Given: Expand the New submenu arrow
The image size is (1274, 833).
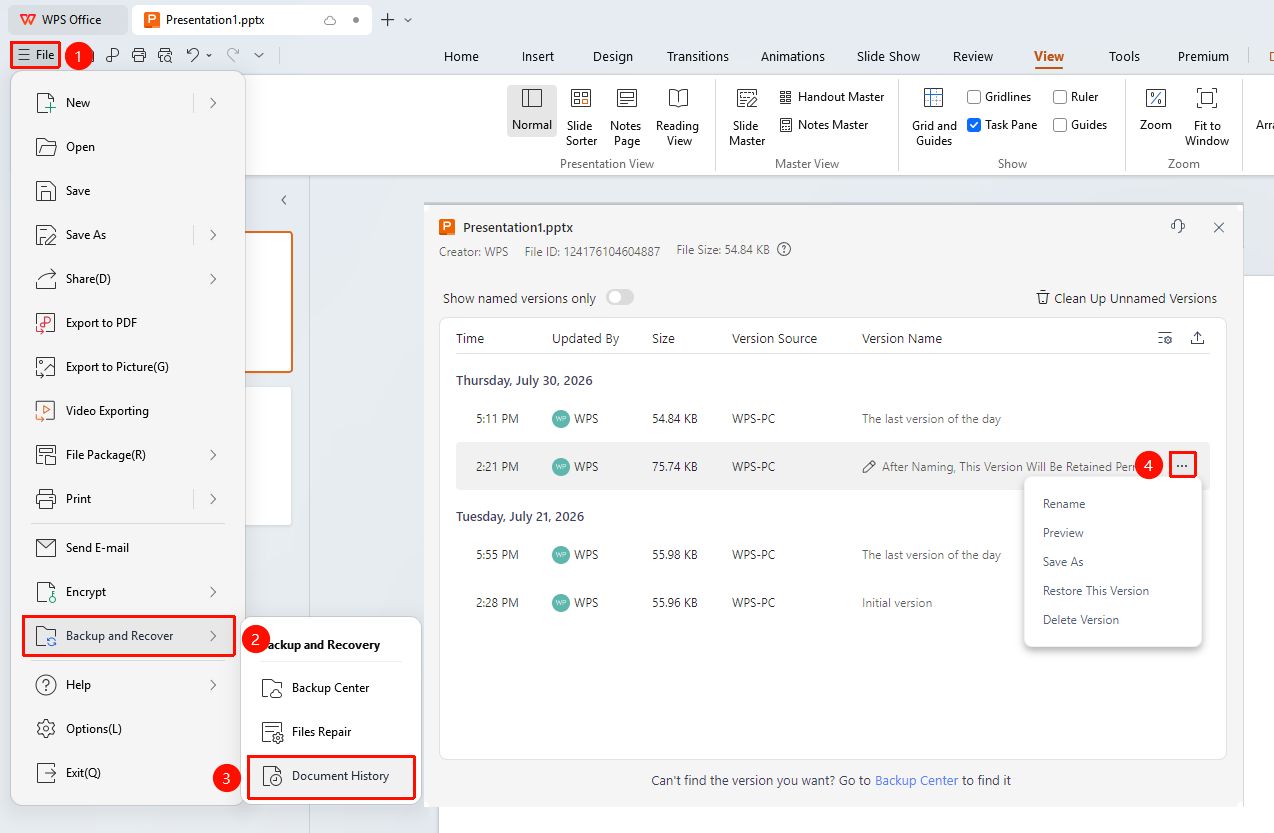Looking at the screenshot, I should point(213,102).
